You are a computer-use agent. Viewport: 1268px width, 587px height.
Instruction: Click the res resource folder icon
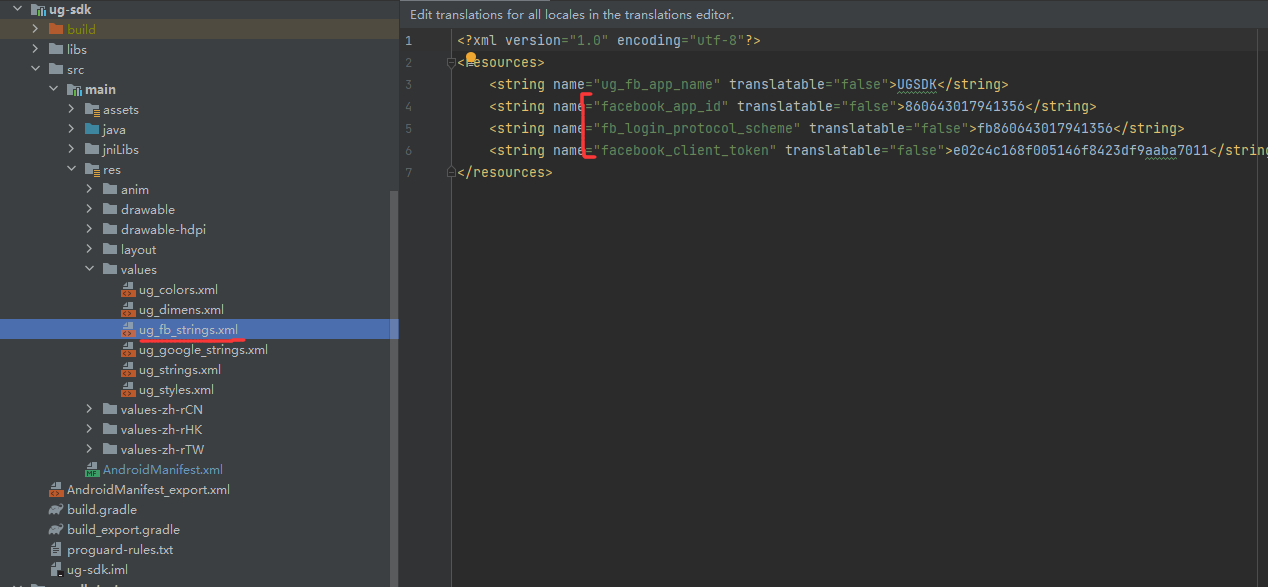(x=92, y=170)
